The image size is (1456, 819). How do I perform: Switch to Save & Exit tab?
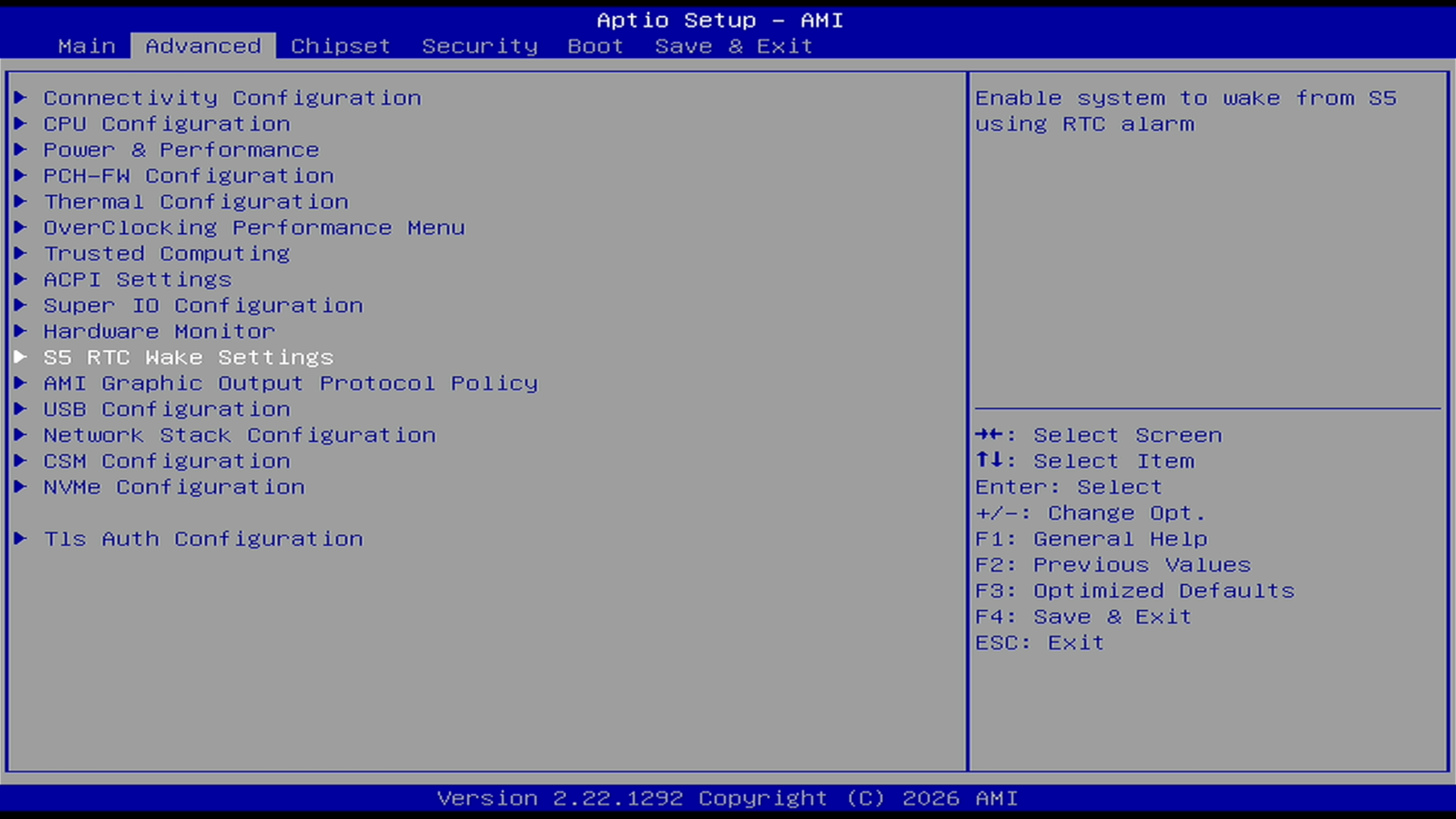(733, 46)
